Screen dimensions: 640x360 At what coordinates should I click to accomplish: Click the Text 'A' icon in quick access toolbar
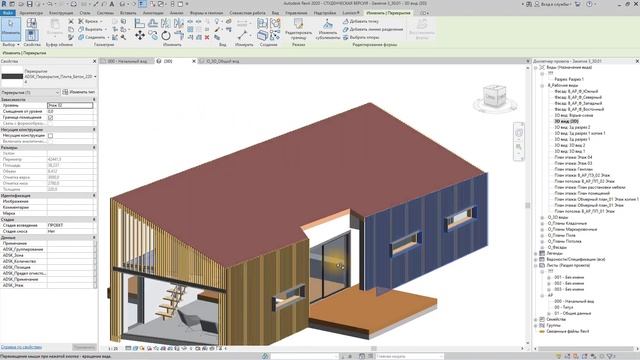[112, 4]
